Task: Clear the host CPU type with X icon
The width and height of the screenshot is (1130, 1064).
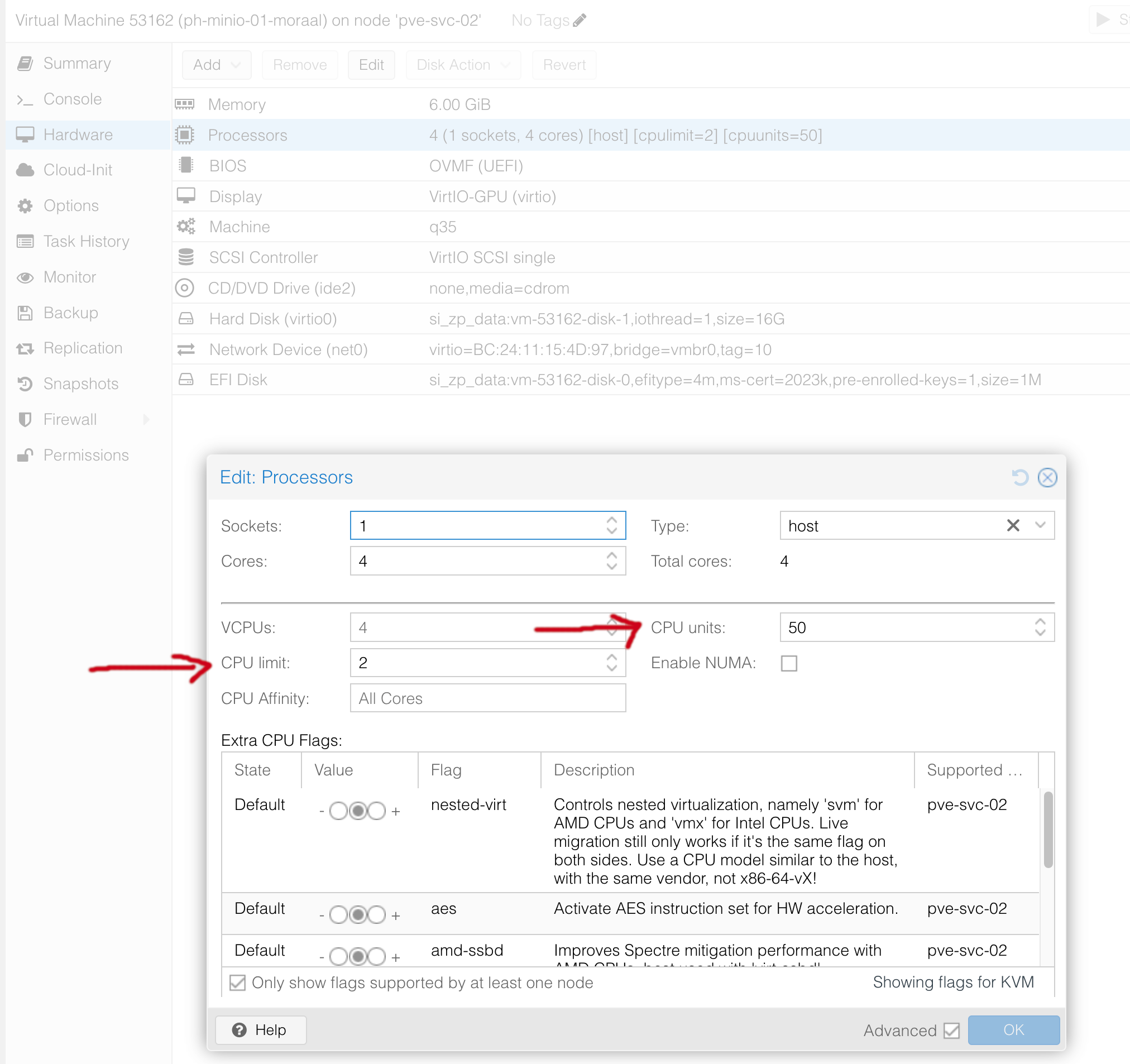Action: [x=1012, y=525]
